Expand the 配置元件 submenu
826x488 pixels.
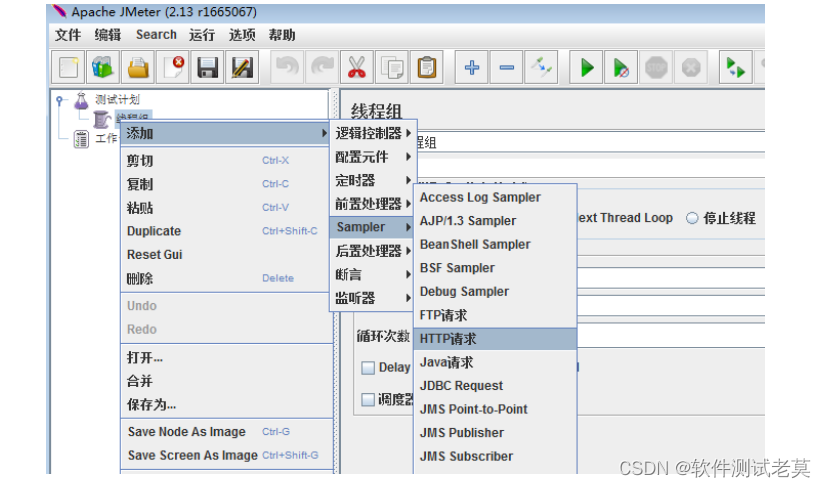(x=373, y=157)
